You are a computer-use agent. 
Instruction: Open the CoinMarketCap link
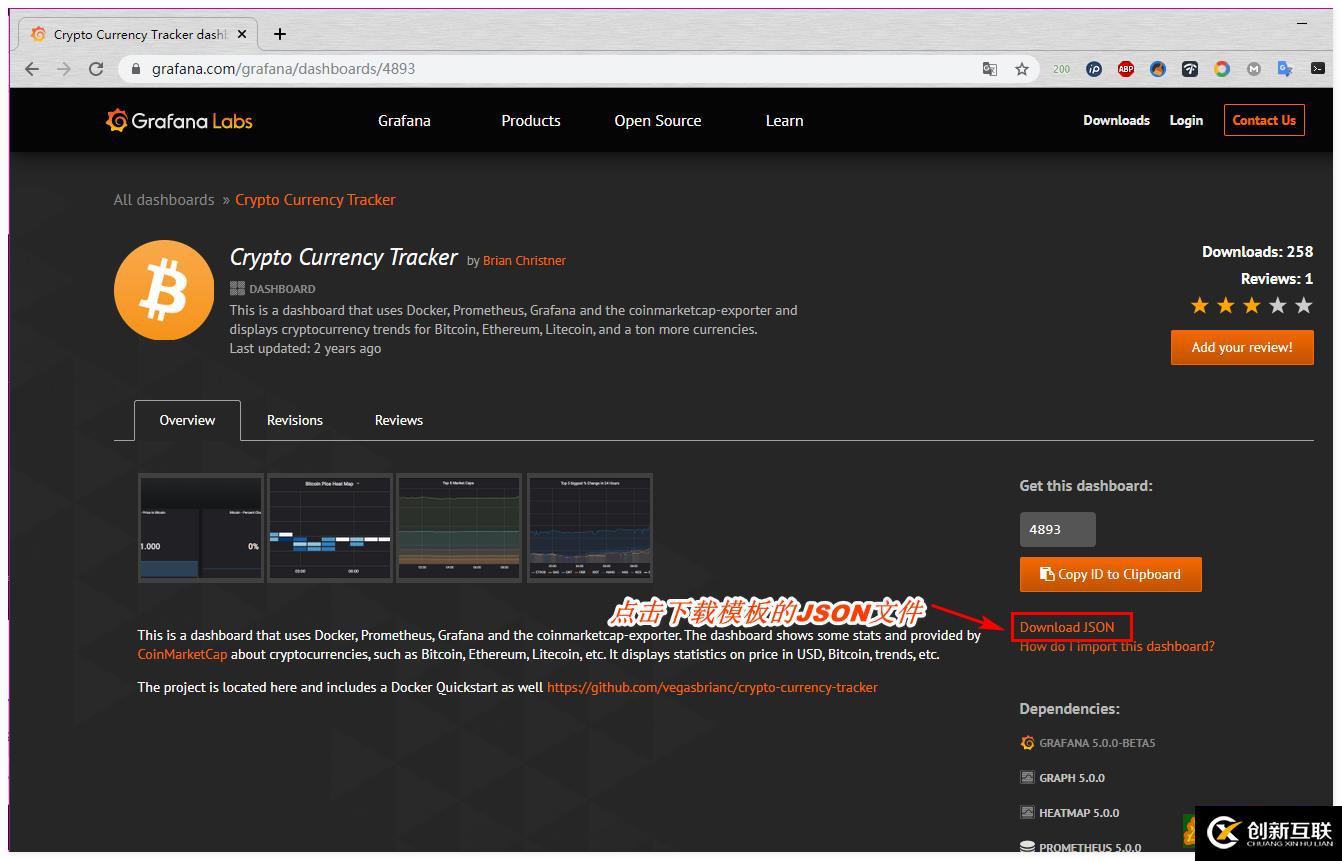coord(182,654)
